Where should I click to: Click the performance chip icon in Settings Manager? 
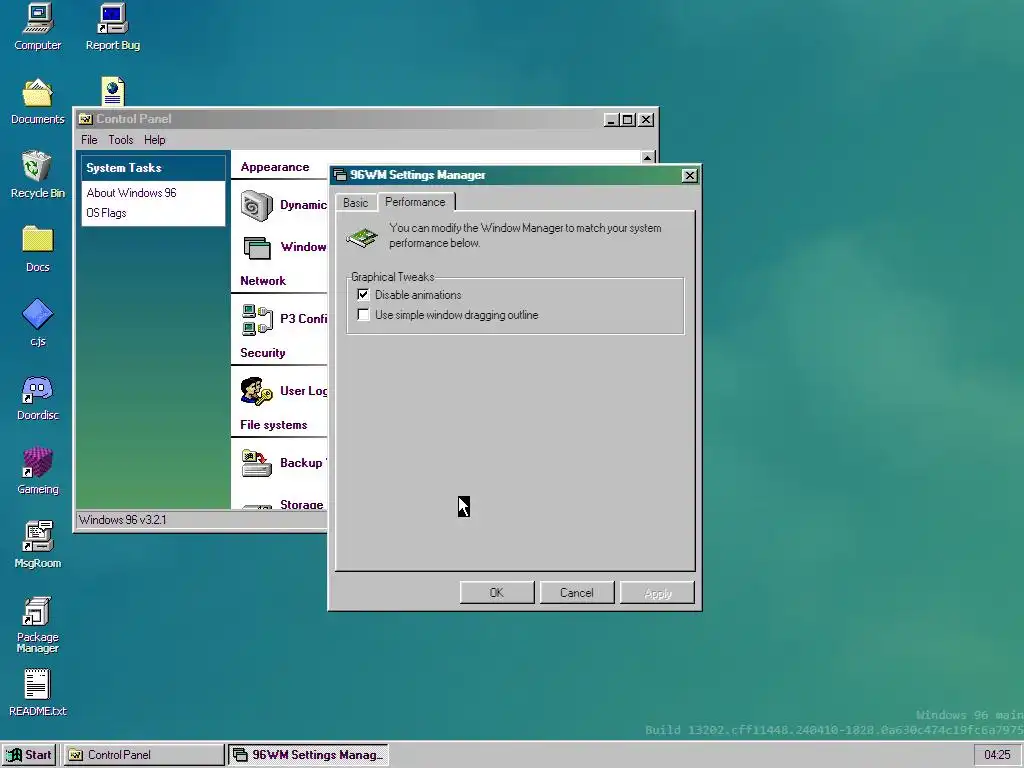click(362, 237)
